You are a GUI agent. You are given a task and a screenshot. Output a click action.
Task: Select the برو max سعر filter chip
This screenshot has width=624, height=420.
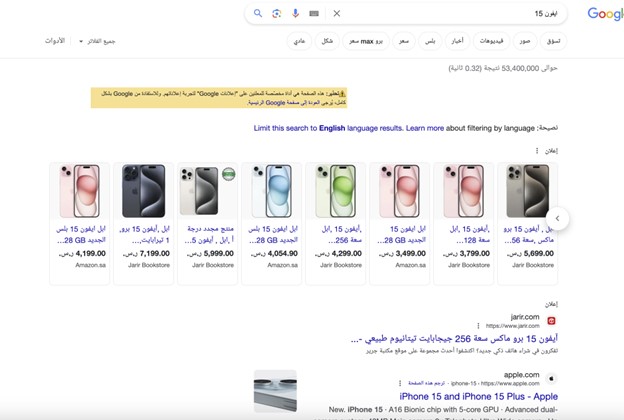[x=366, y=41]
